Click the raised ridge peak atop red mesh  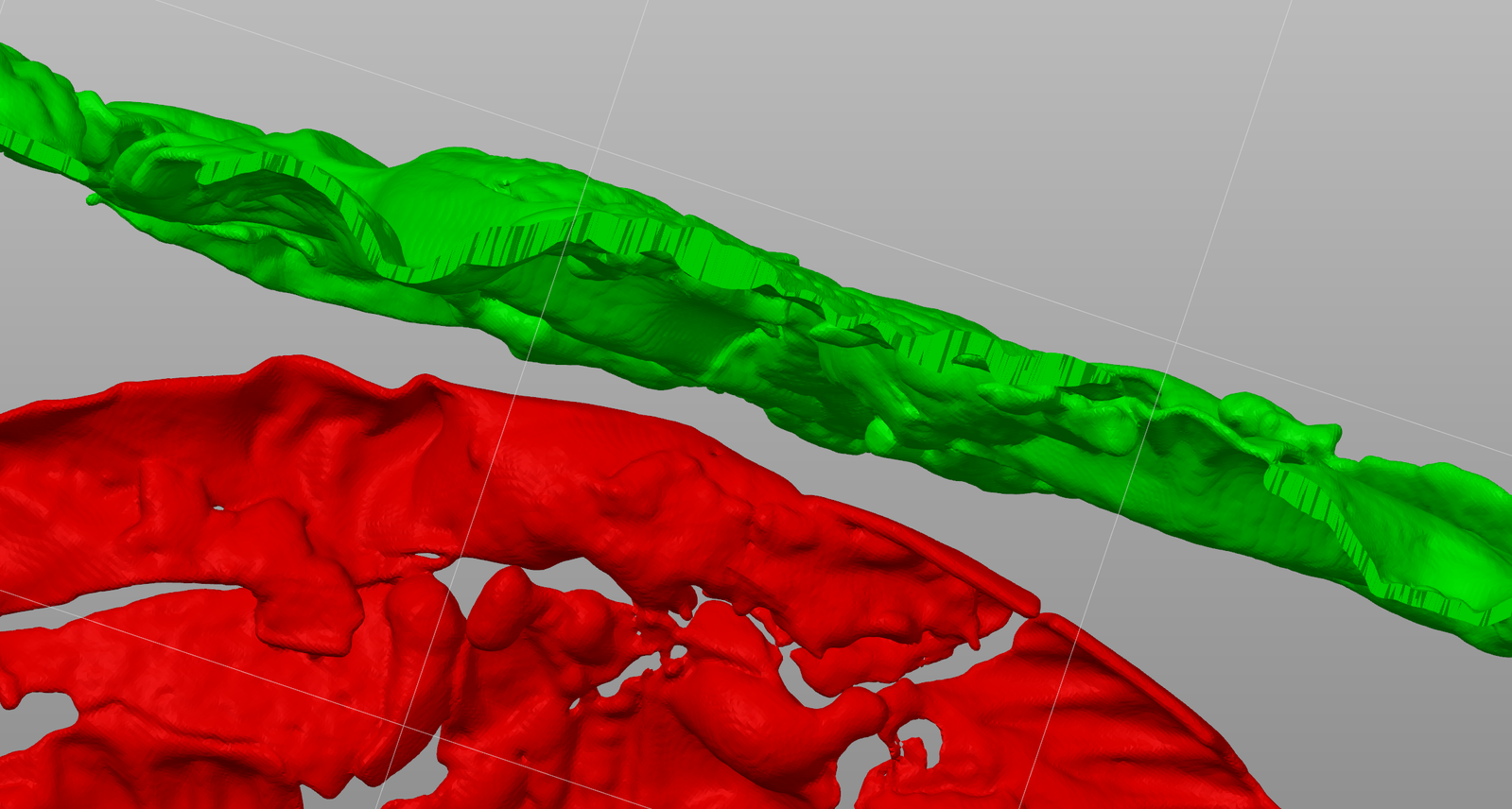coord(423,382)
